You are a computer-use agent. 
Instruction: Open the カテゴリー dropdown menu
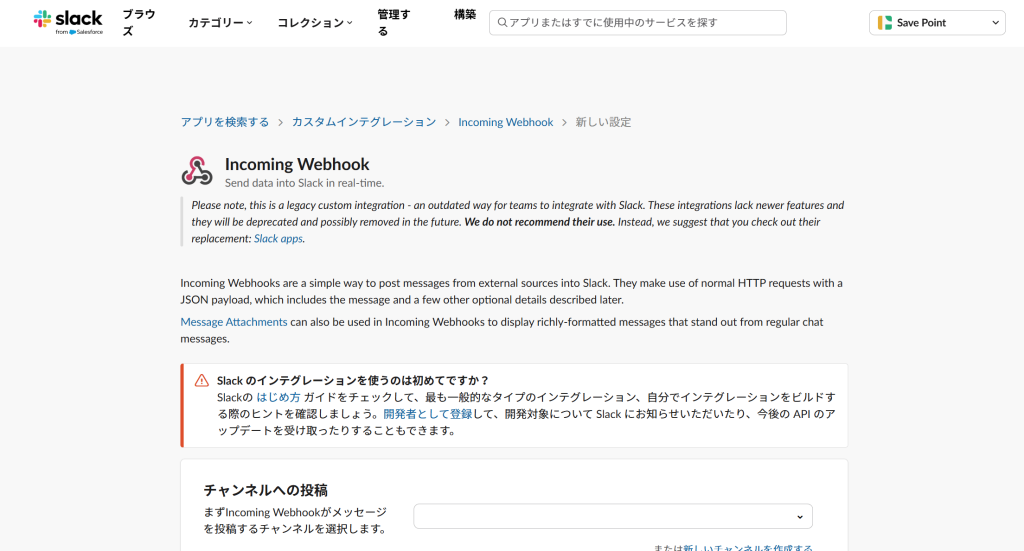220,22
